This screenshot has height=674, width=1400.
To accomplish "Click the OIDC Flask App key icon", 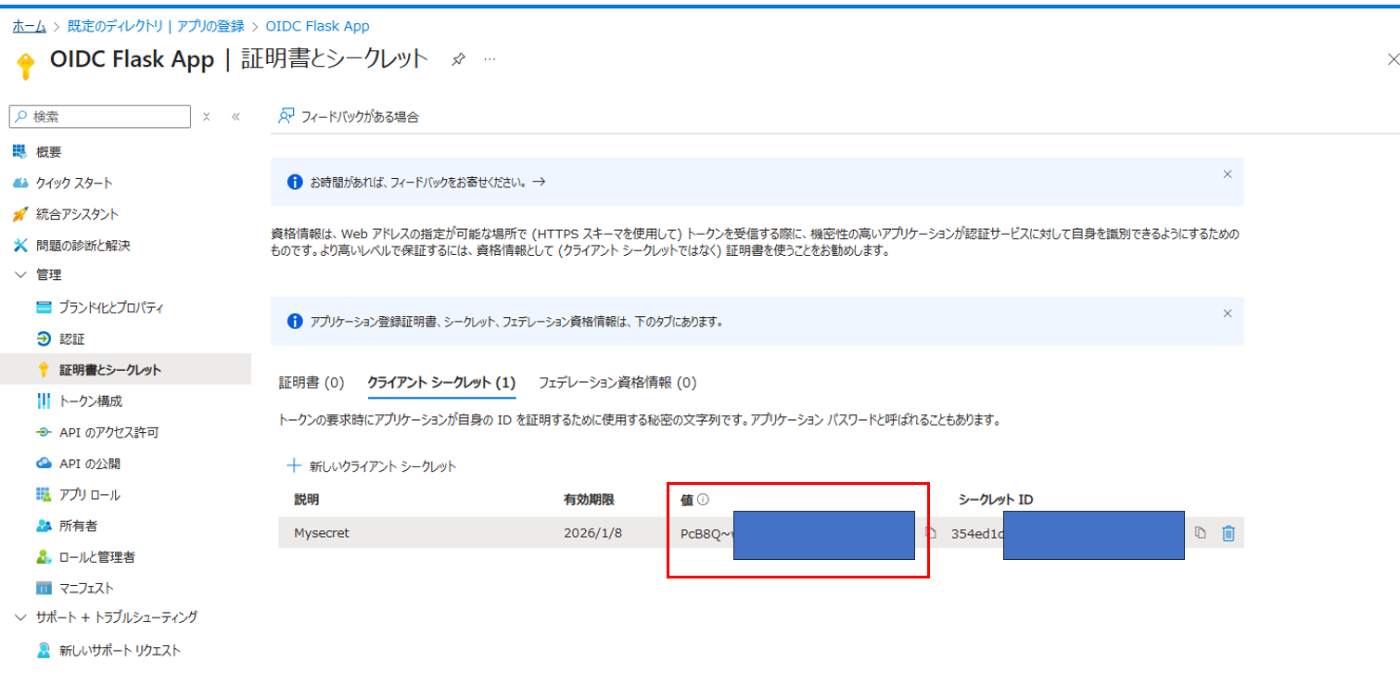I will pos(25,65).
